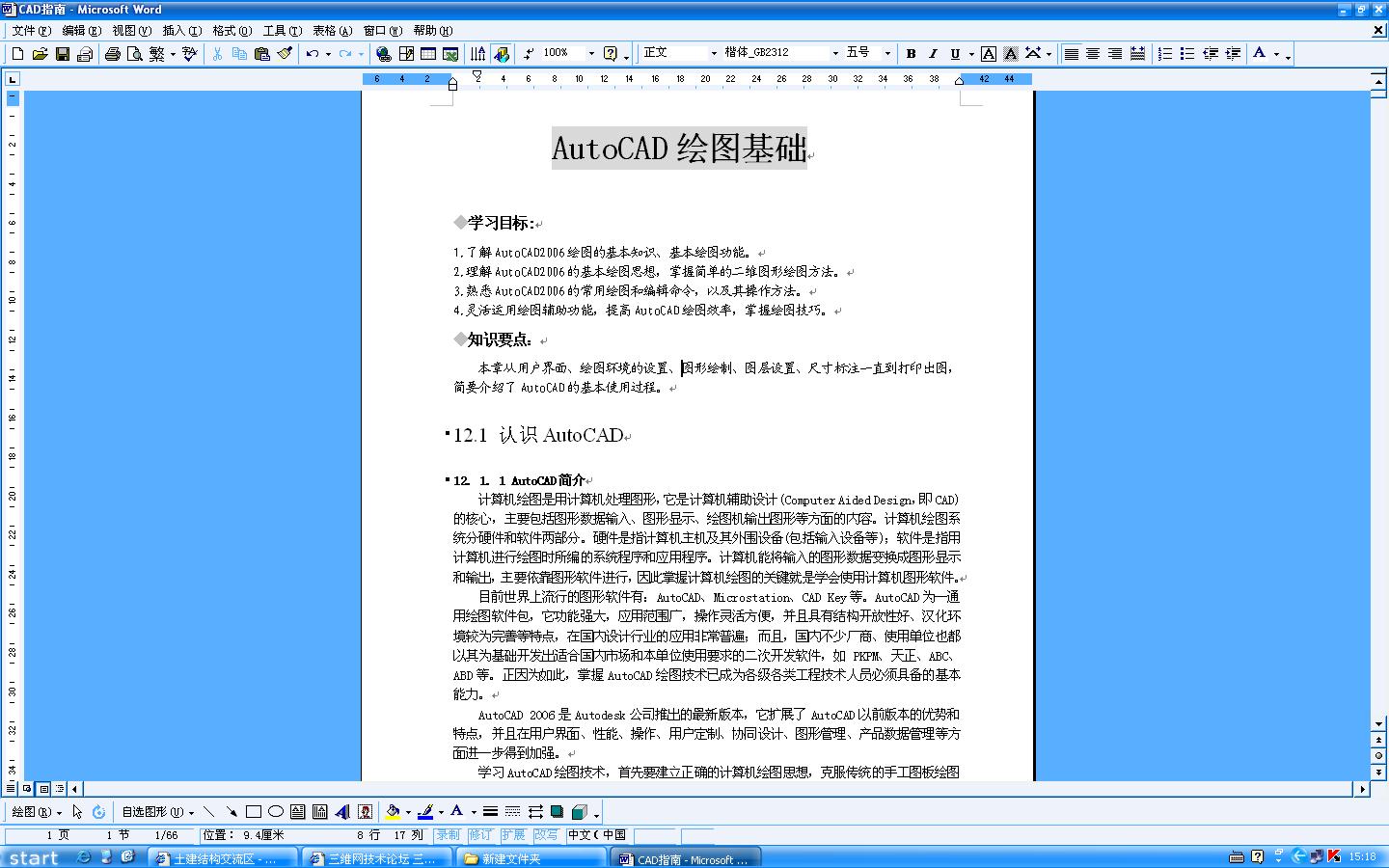Activate the Format Painter brush
The height and width of the screenshot is (868, 1389).
tap(284, 54)
